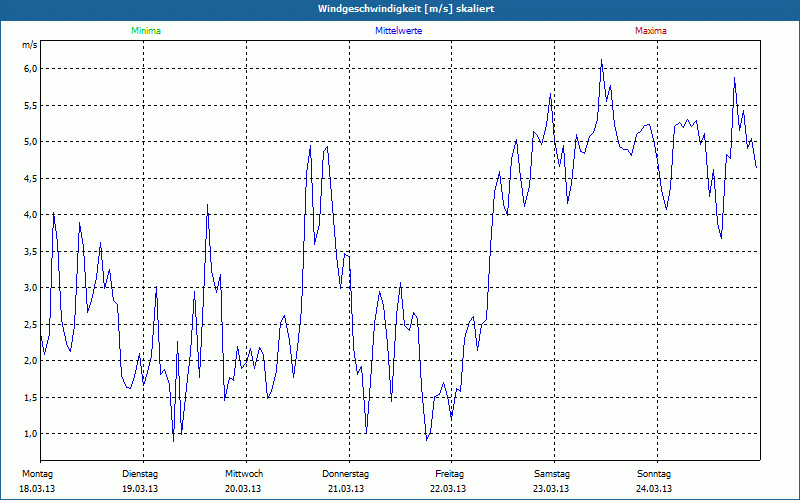Screen dimensions: 800x500
Task: Click the 18.03.13 date label
Action: coord(37,489)
